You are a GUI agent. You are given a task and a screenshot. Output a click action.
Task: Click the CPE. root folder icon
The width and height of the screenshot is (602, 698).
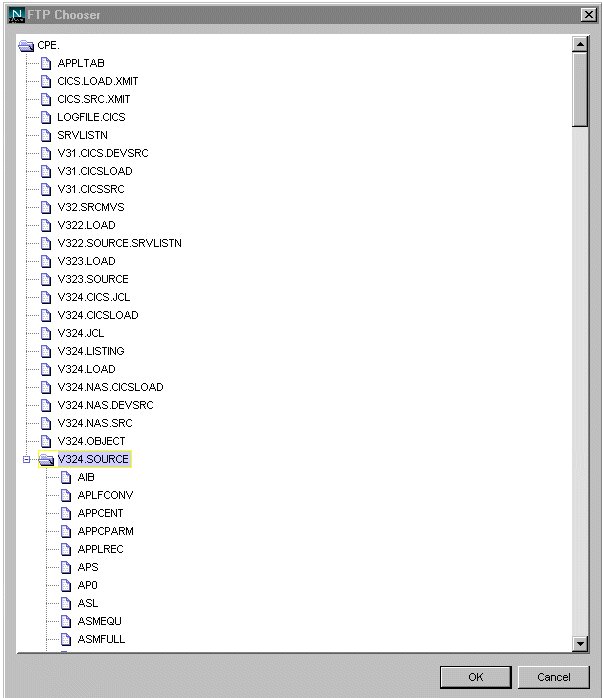26,45
